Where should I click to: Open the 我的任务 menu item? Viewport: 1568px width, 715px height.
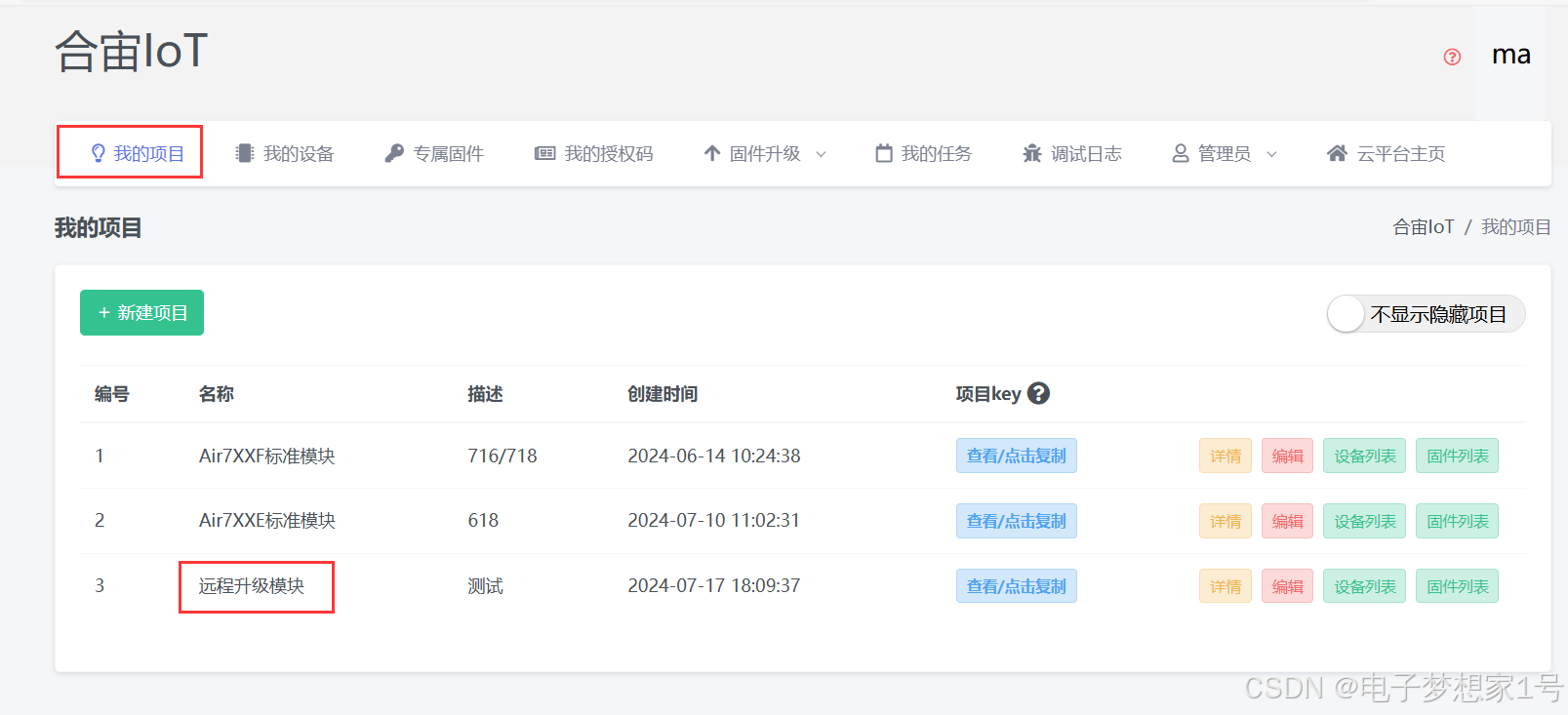(924, 153)
